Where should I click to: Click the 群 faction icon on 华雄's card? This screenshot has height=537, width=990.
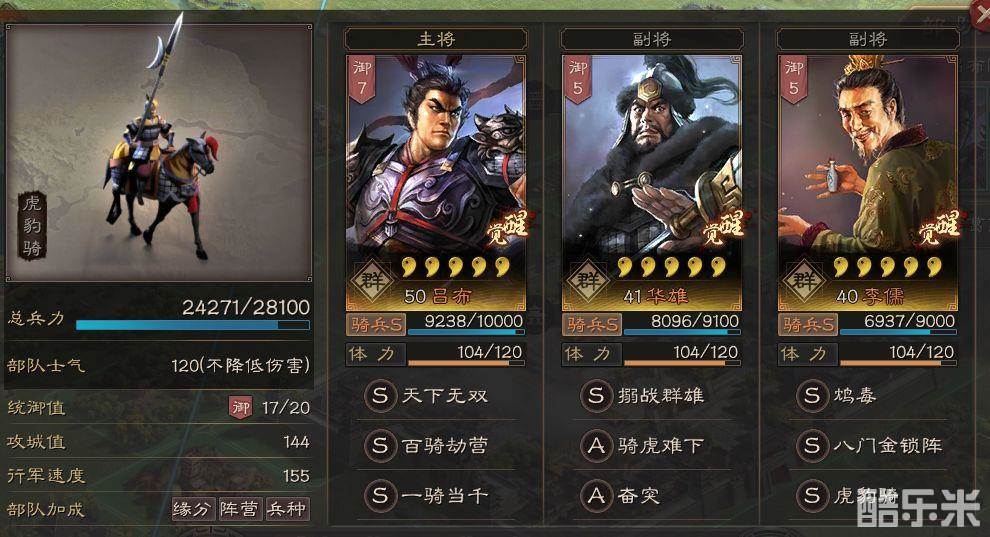point(588,280)
